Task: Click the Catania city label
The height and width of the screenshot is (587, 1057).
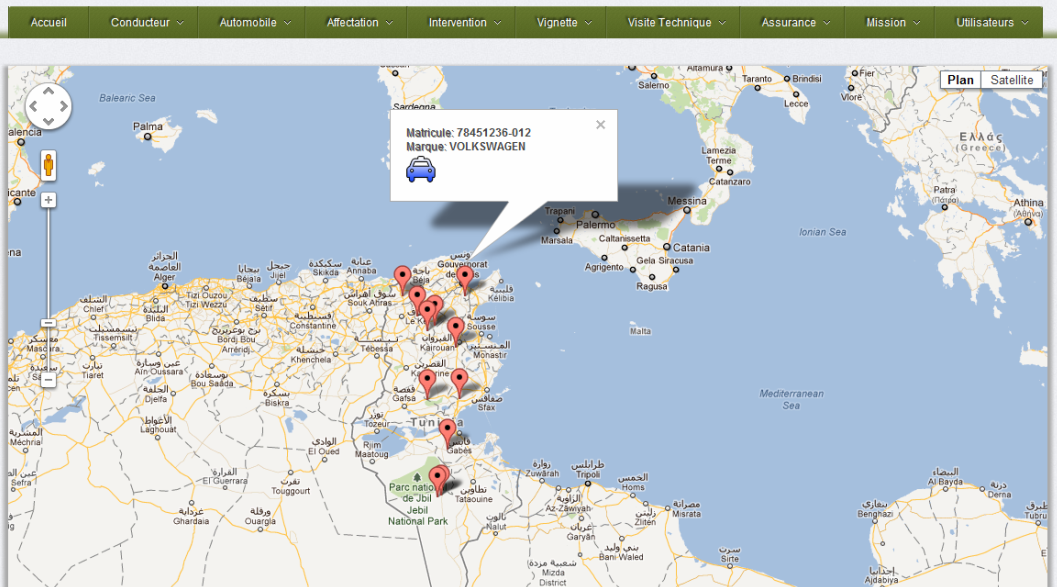Action: (x=691, y=247)
